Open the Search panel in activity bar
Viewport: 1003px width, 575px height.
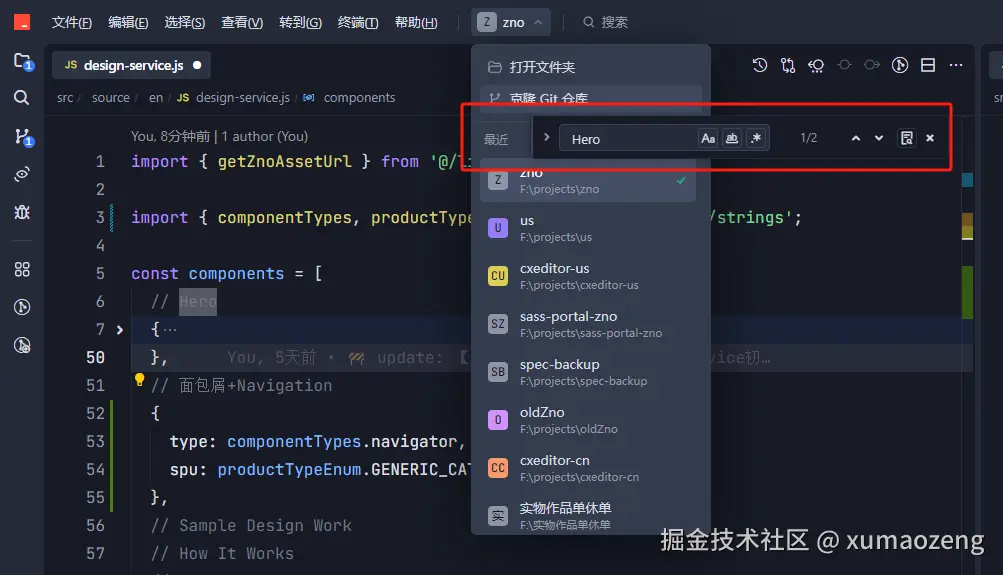point(22,98)
